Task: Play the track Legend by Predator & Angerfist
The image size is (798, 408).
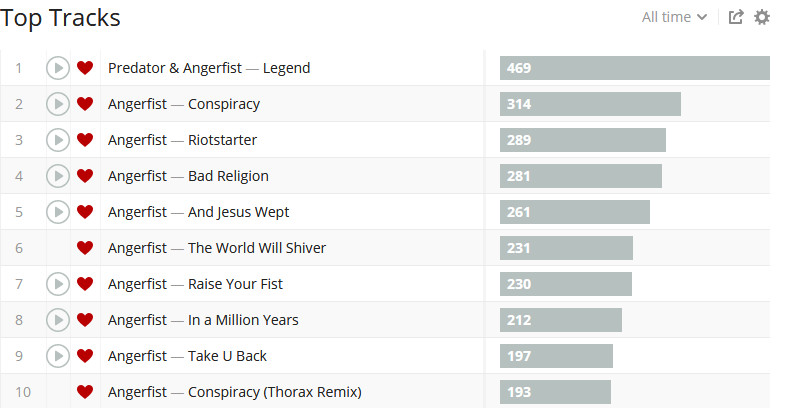Action: (x=58, y=68)
